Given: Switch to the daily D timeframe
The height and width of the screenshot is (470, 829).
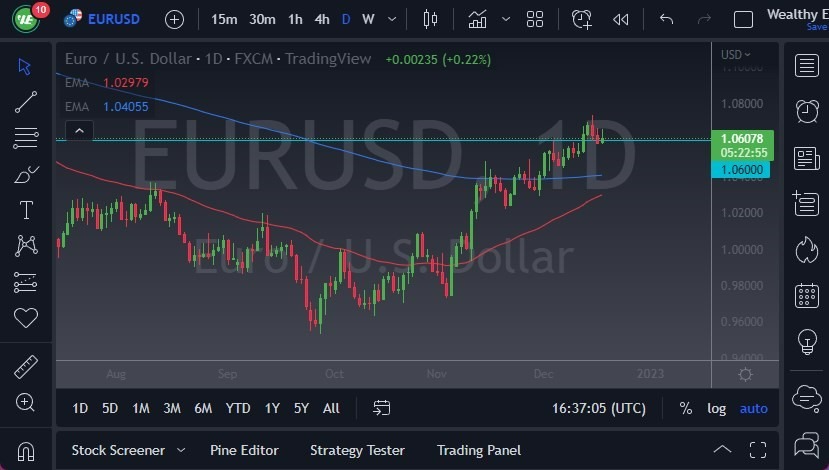Looking at the screenshot, I should 346,20.
